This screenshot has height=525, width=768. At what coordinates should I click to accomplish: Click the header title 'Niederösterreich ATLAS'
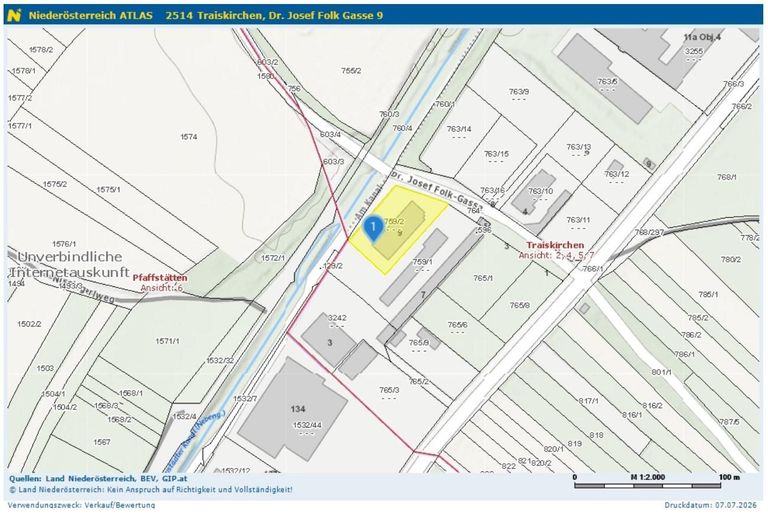[91, 15]
